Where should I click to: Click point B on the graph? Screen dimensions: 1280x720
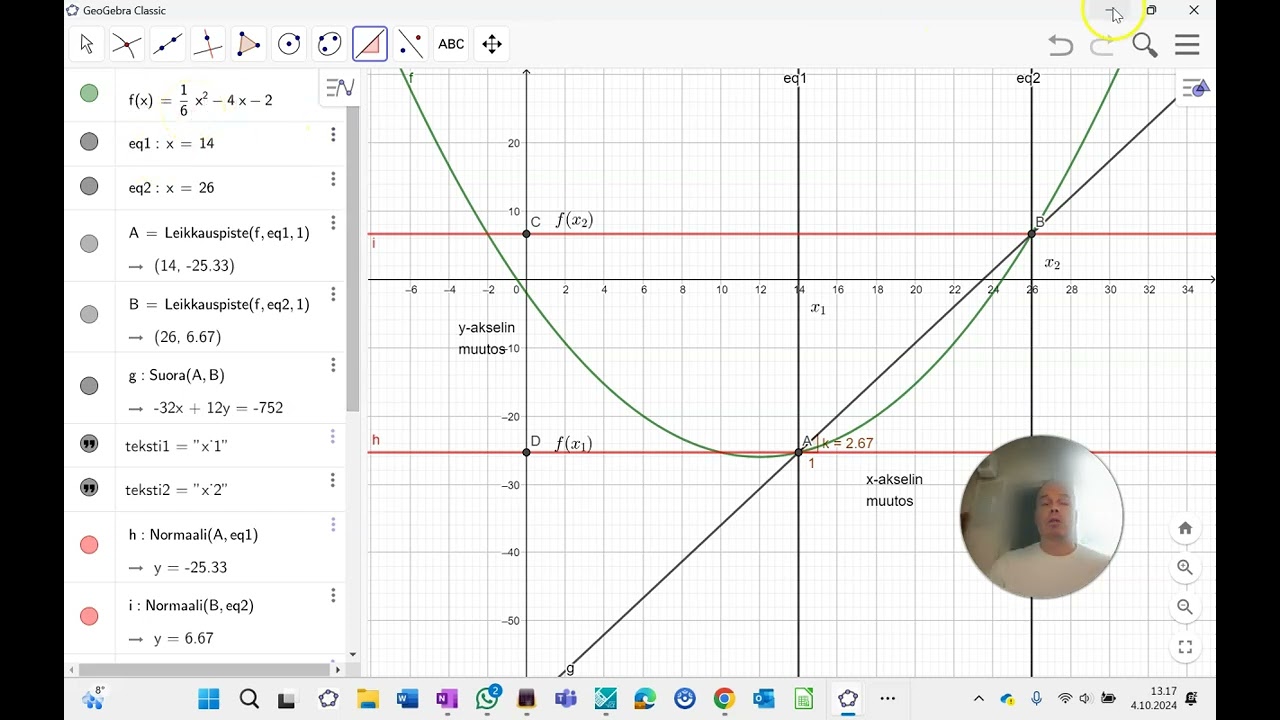(1032, 234)
